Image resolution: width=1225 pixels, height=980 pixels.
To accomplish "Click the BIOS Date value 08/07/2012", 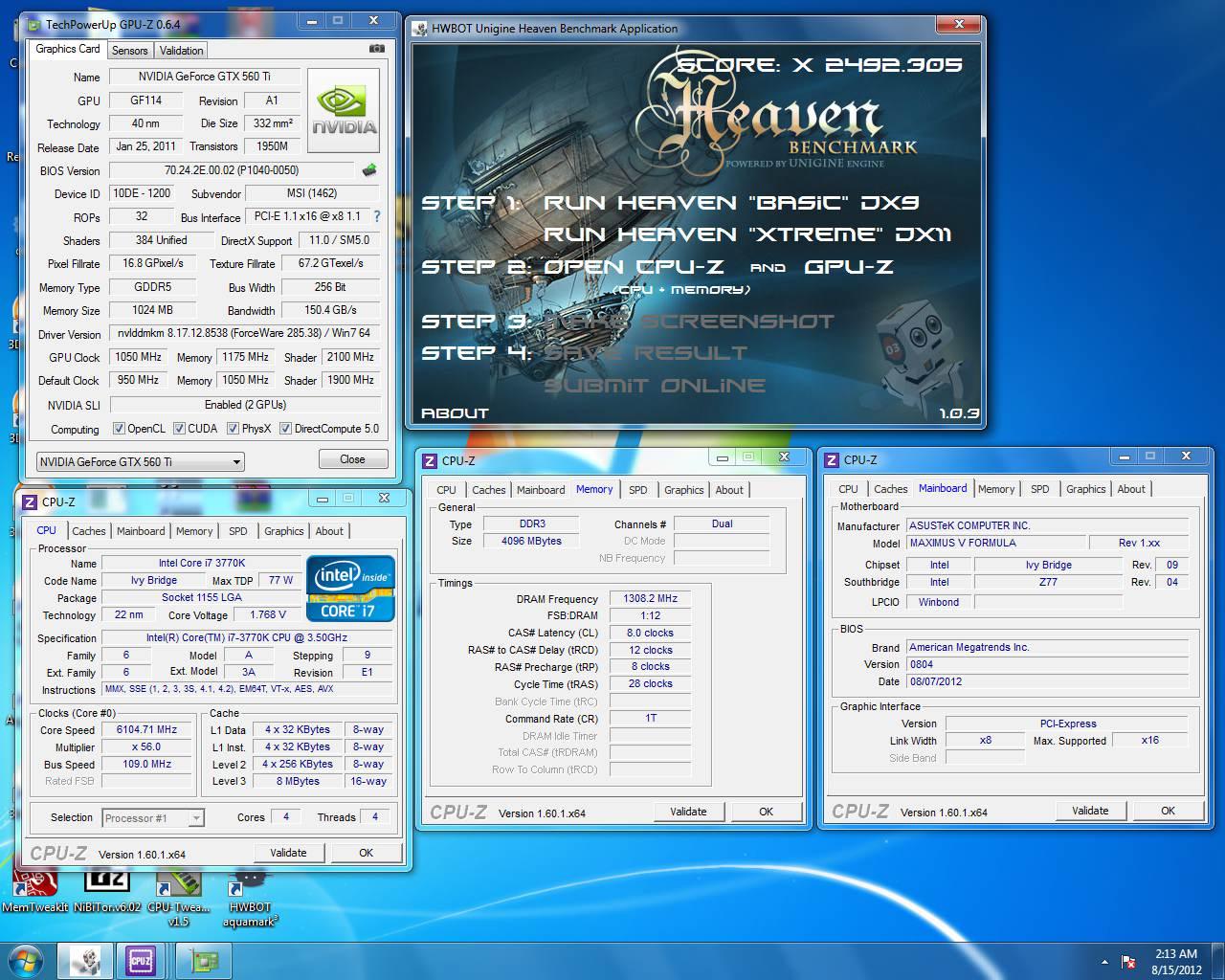I will click(x=1048, y=682).
